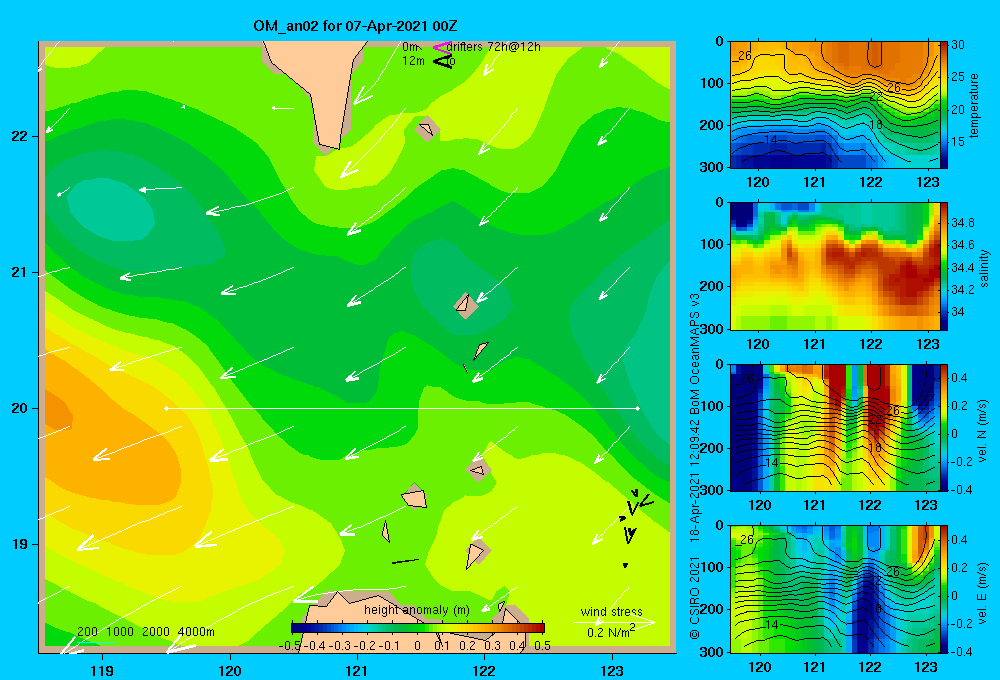Click the 122 longitude label under salinity panel
This screenshot has height=680, width=1000.
pyautogui.click(x=871, y=344)
